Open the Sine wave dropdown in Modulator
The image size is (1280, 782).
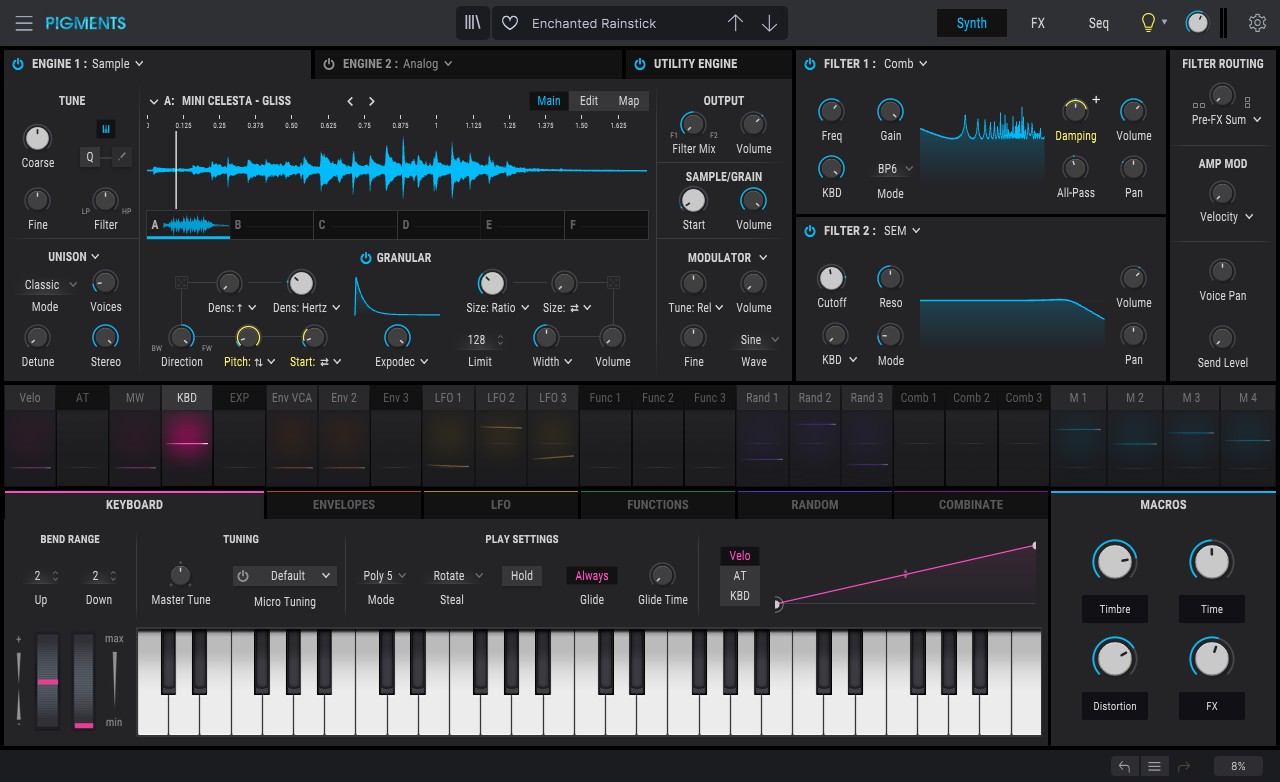(759, 340)
